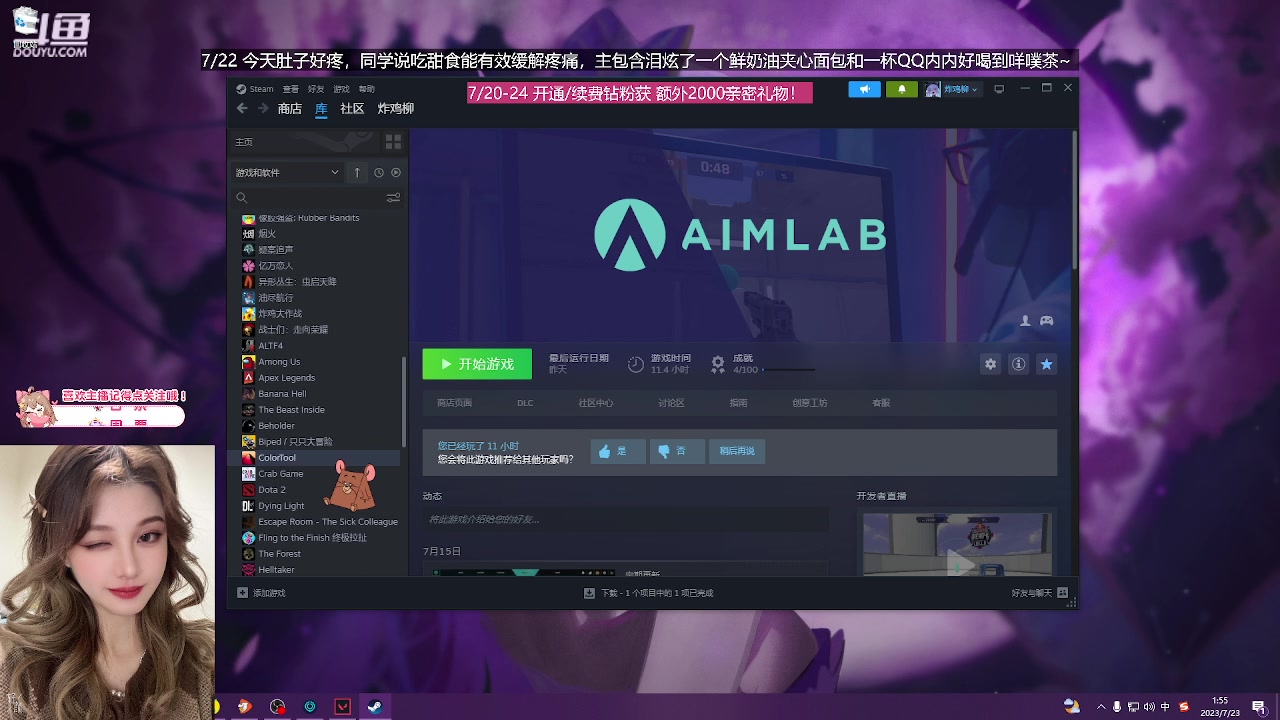The width and height of the screenshot is (1280, 720).
Task: Open the 查看 menu
Action: [x=290, y=89]
